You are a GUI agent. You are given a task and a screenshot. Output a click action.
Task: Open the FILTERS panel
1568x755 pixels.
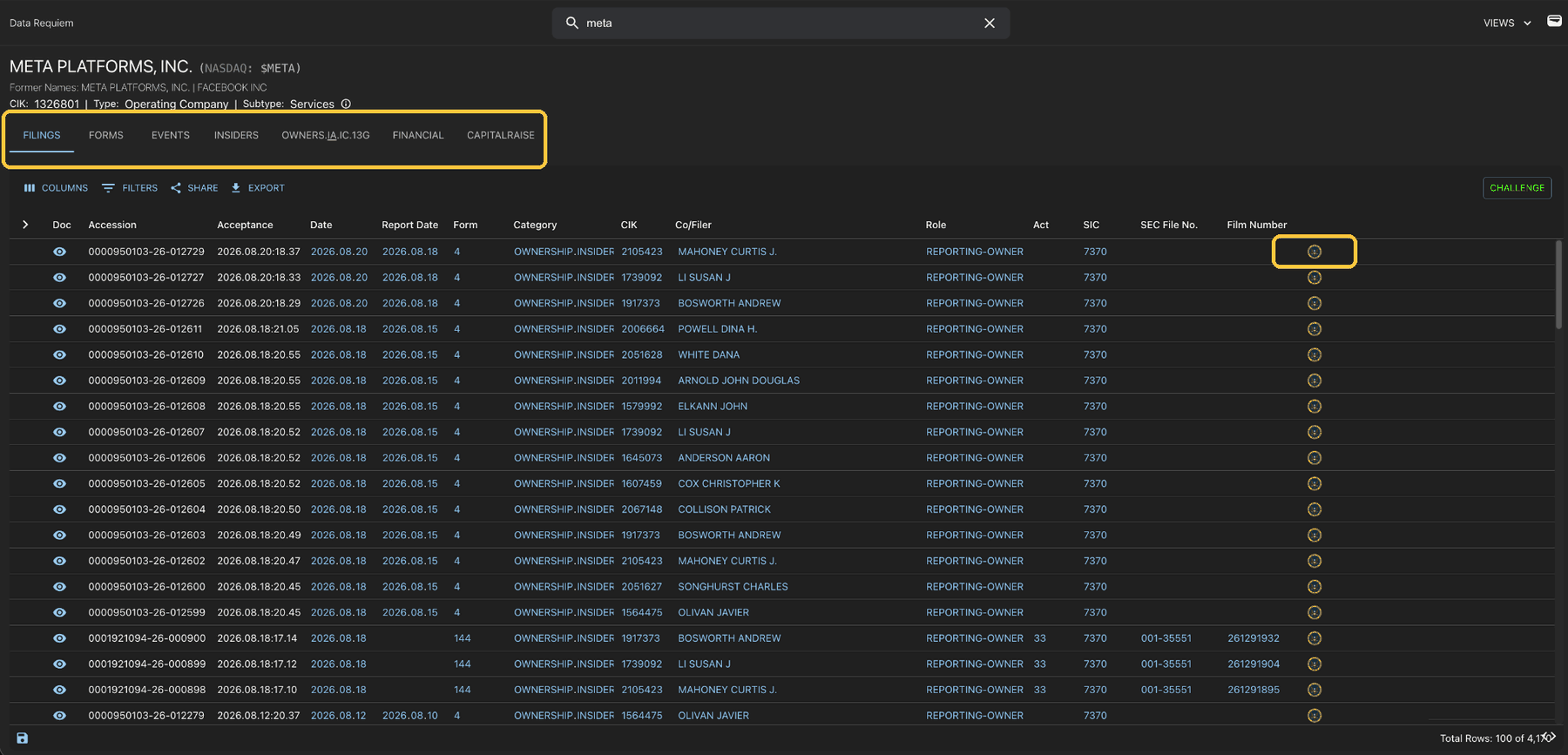pos(130,188)
